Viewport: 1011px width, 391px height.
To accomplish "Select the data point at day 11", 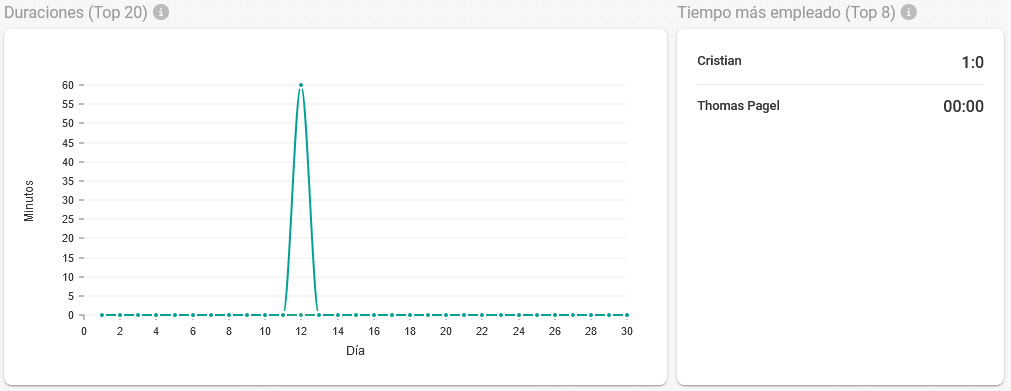I will [282, 316].
